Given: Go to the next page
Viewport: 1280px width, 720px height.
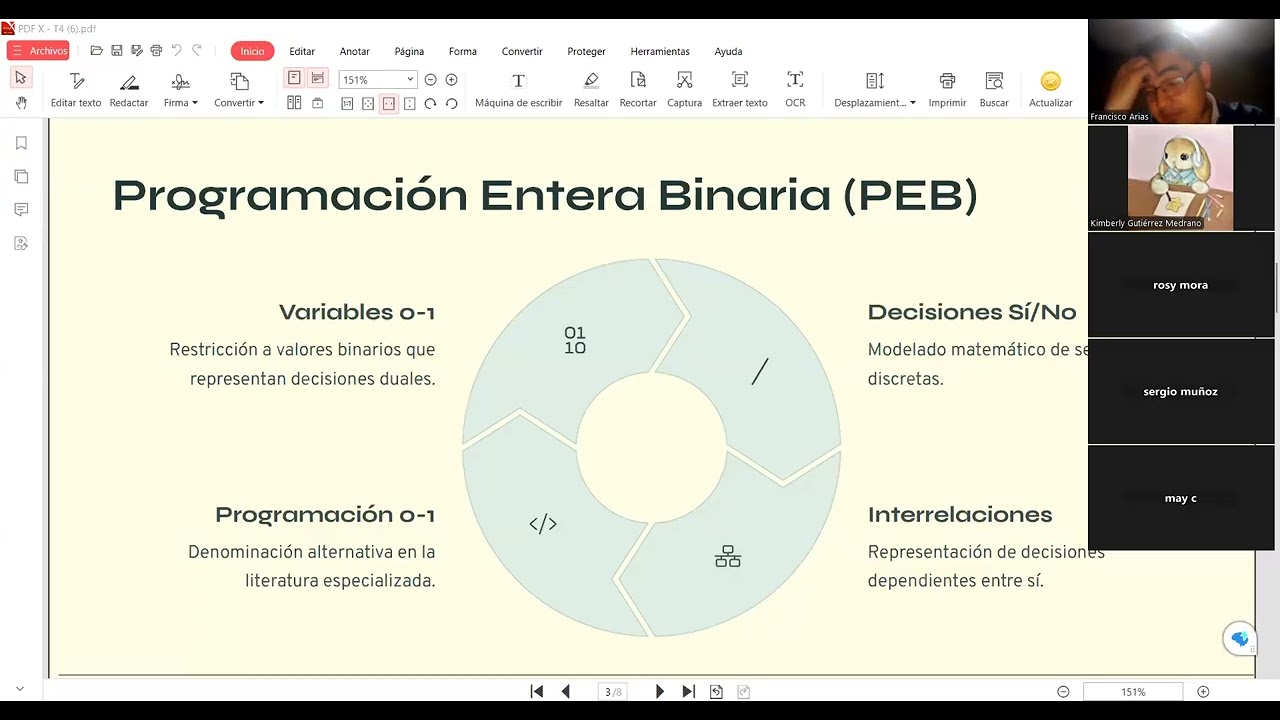Looking at the screenshot, I should 659,691.
